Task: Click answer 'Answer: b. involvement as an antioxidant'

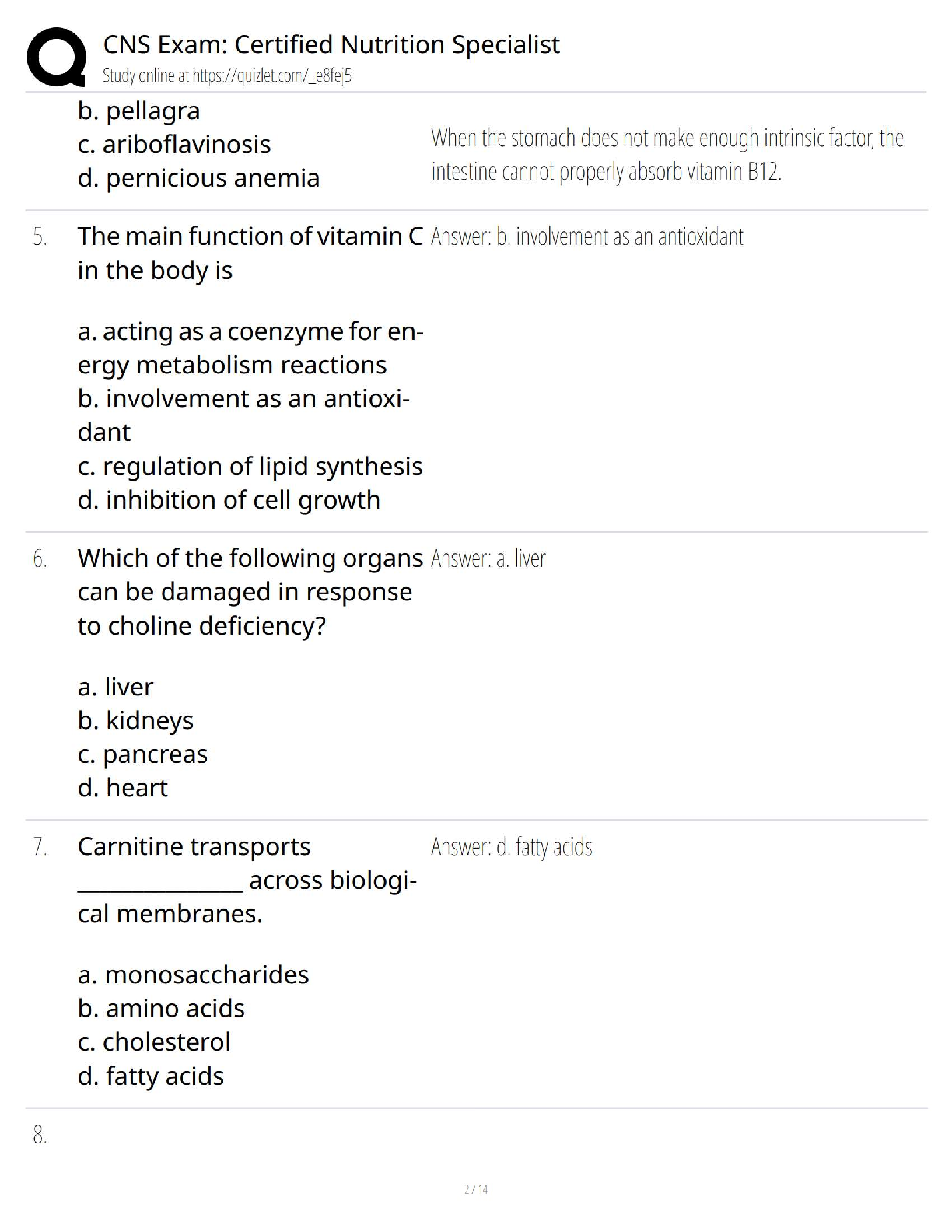Action: 587,236
